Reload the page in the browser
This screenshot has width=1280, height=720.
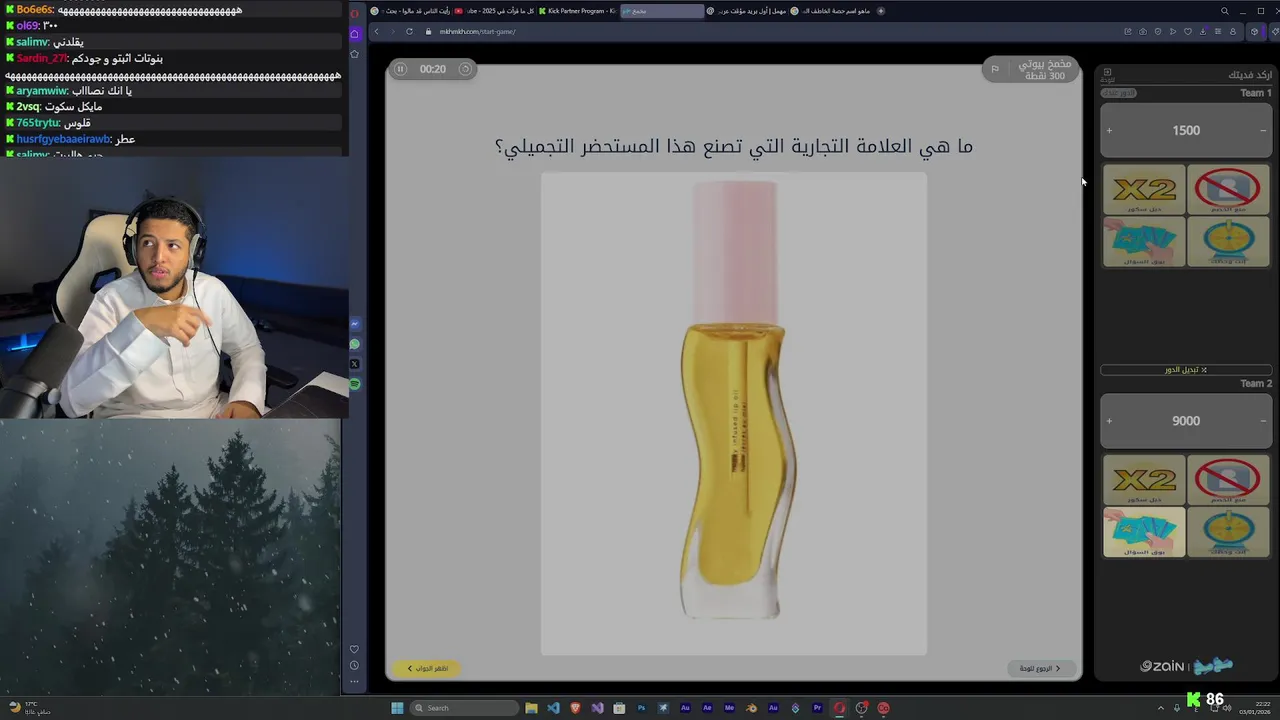409,31
